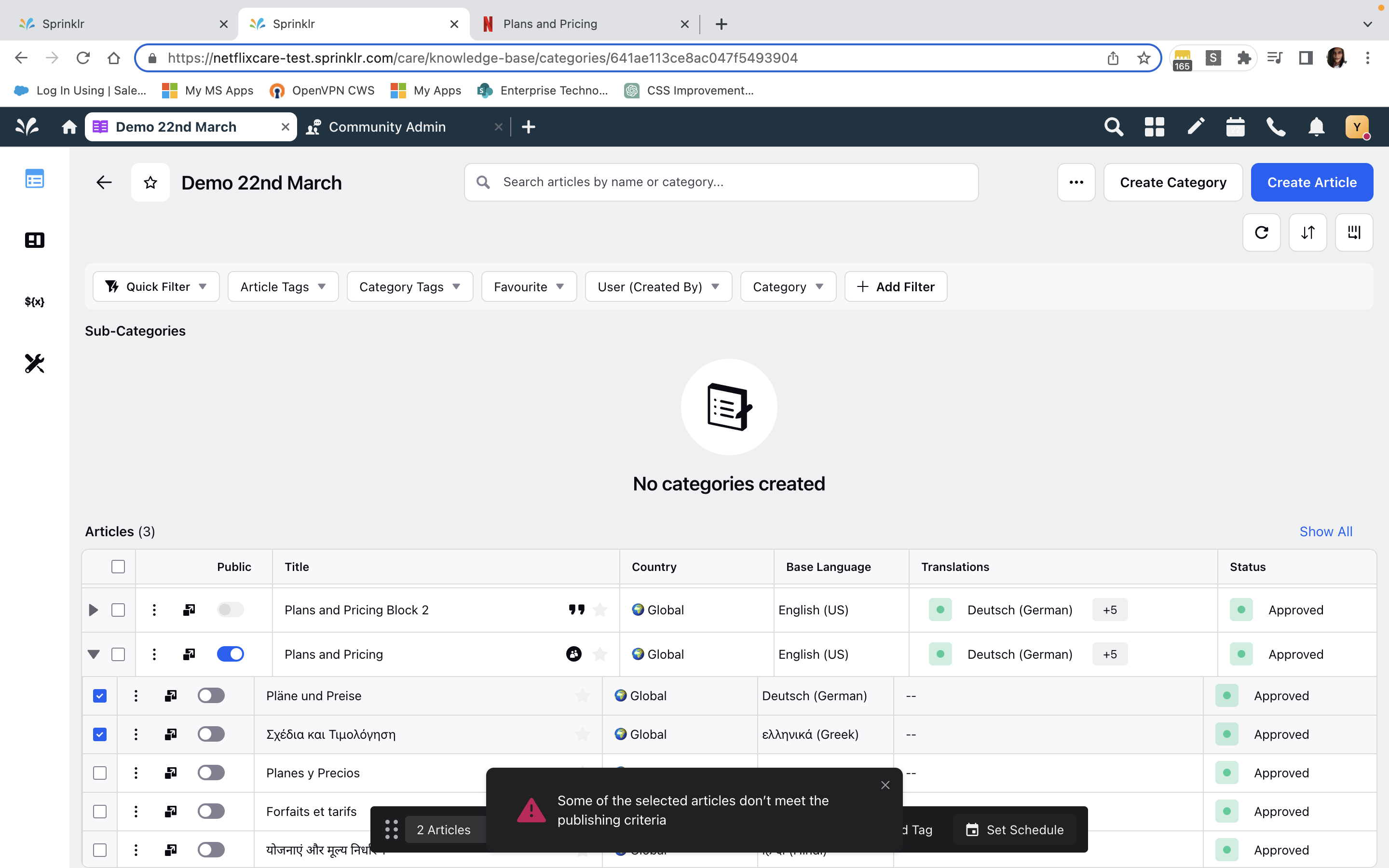Click the phone icon in top bar
This screenshot has height=868, width=1389.
click(1275, 127)
